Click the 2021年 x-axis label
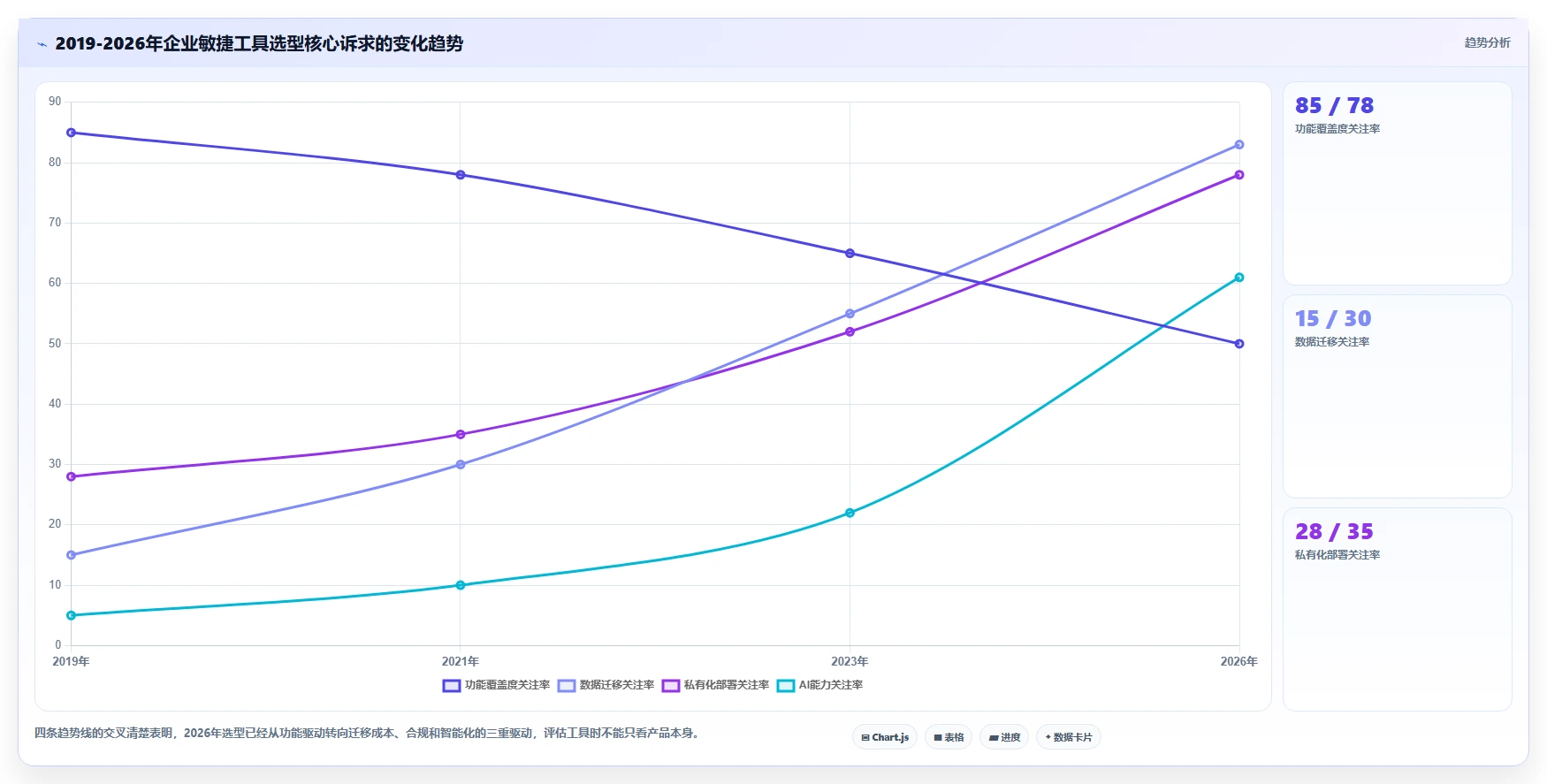The image size is (1547, 784). [461, 661]
